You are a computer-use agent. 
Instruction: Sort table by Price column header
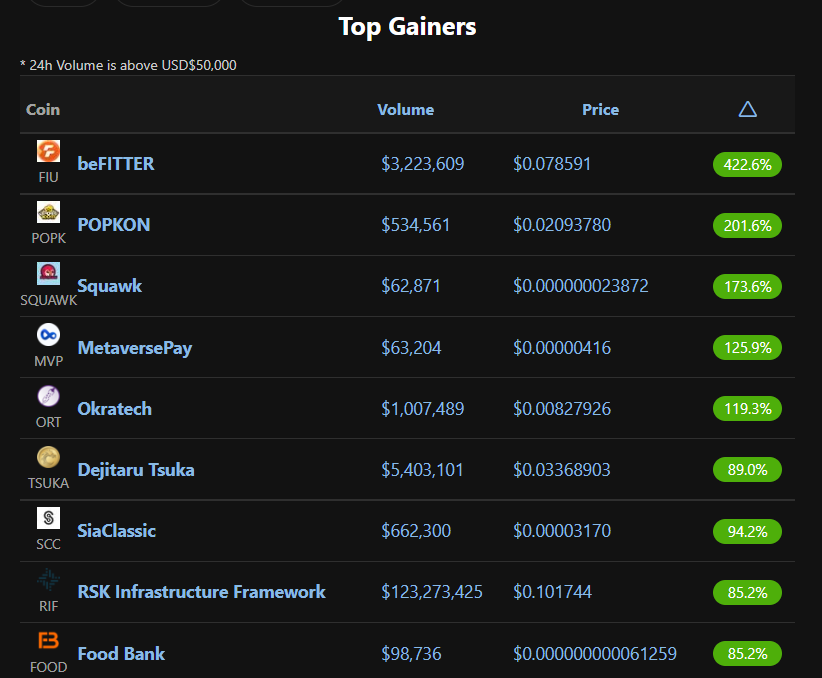(x=600, y=110)
